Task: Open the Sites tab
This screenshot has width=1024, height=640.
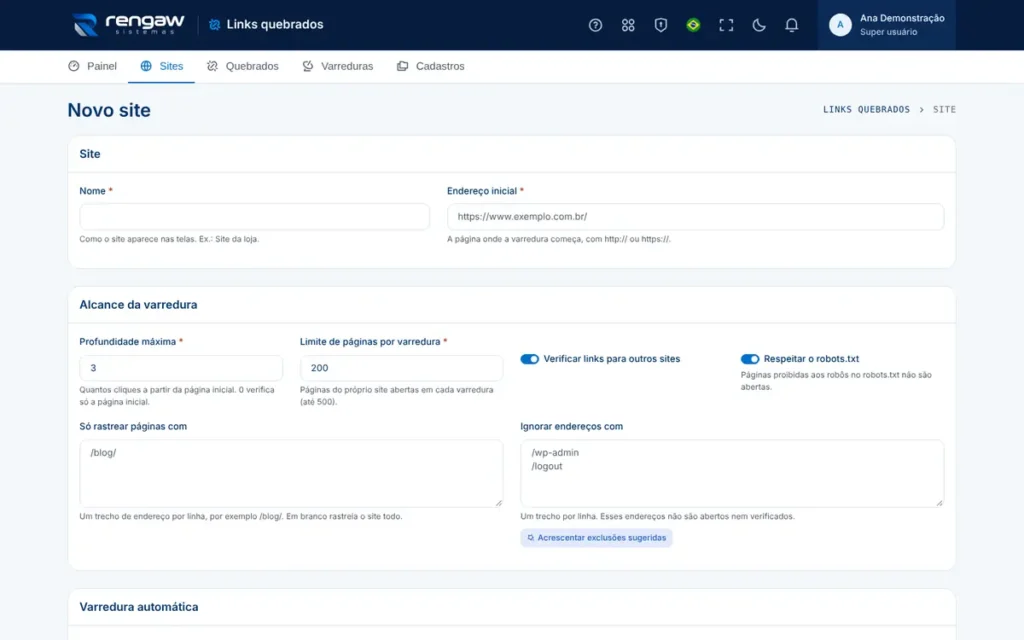Action: tap(161, 66)
